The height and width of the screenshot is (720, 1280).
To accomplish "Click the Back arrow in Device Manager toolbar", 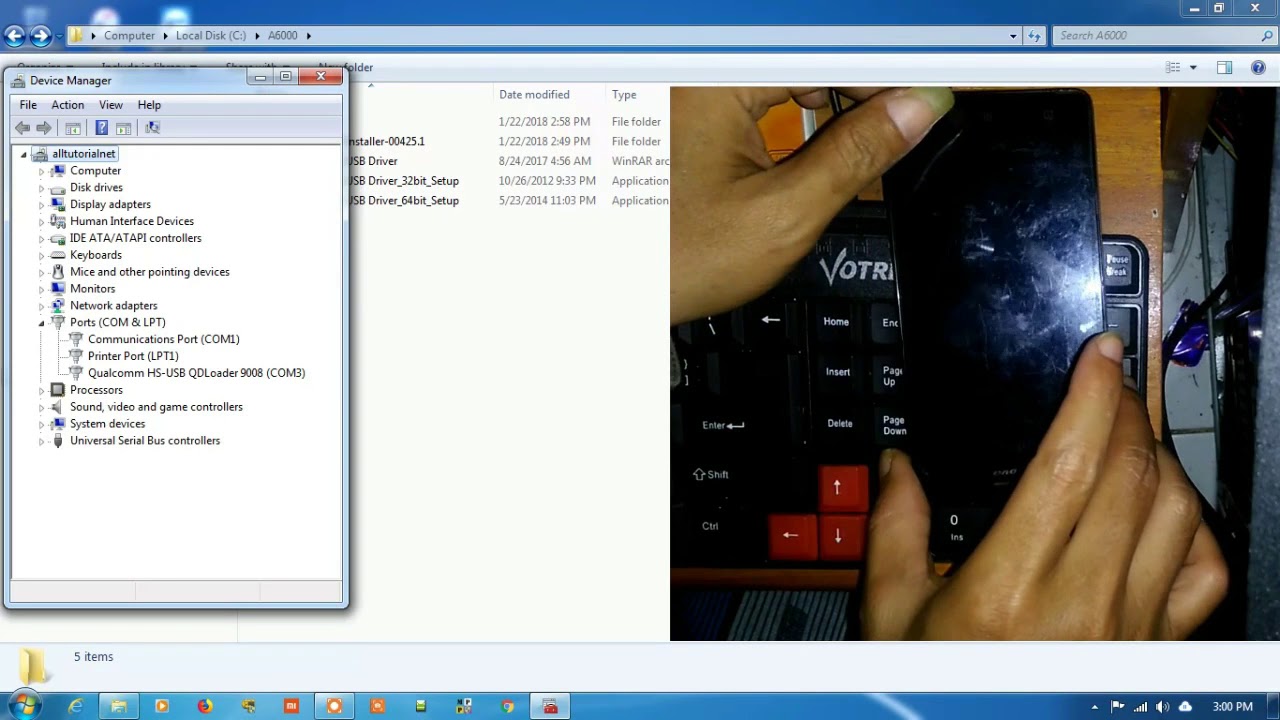I will coord(22,128).
